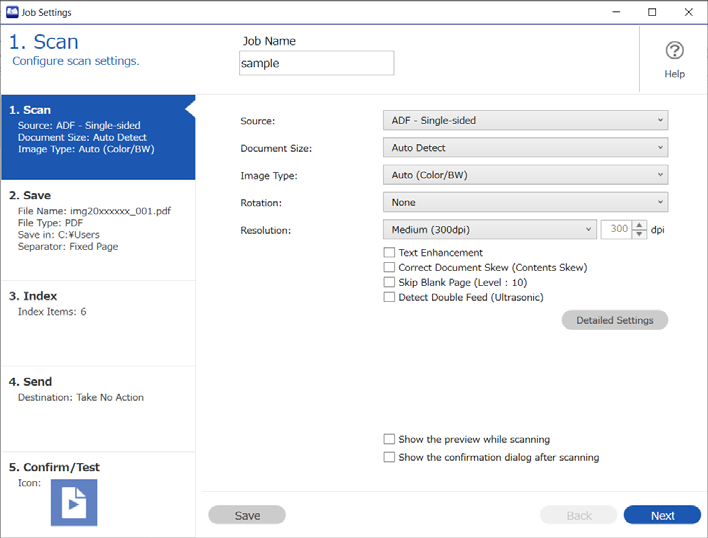Decrease dpi with the down spinner arrow

click(x=639, y=234)
